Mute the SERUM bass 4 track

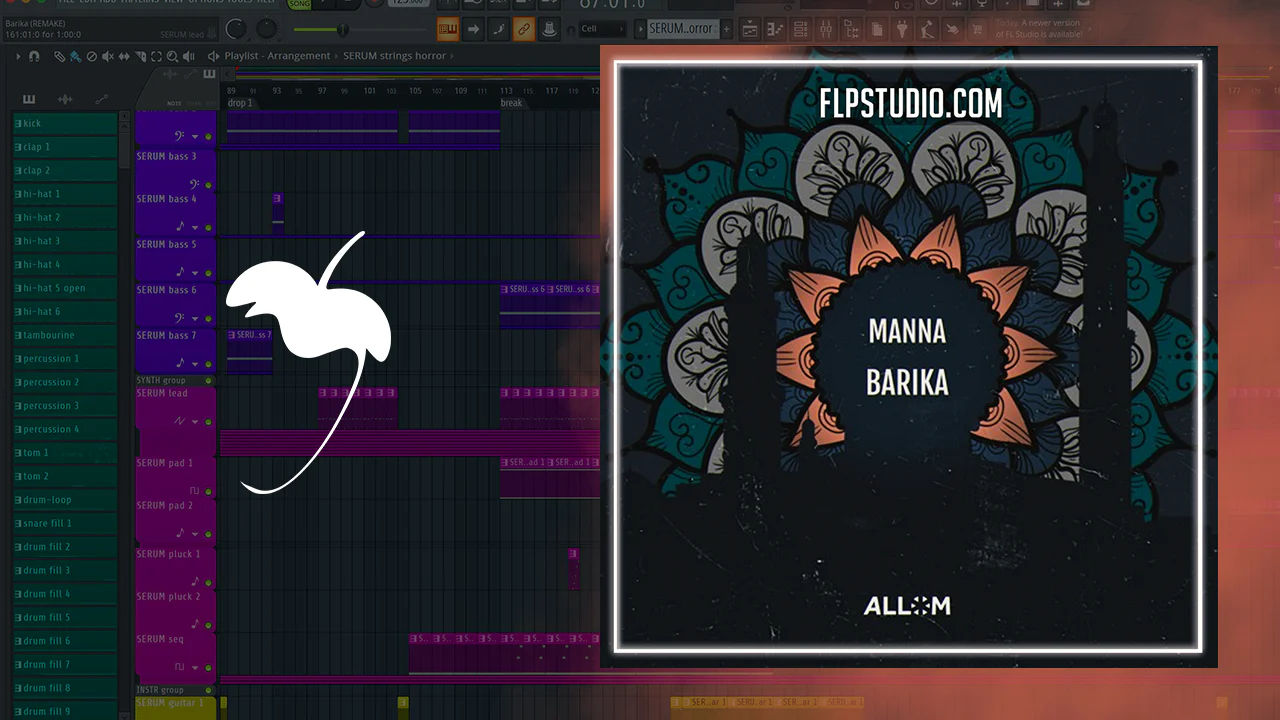[x=208, y=226]
